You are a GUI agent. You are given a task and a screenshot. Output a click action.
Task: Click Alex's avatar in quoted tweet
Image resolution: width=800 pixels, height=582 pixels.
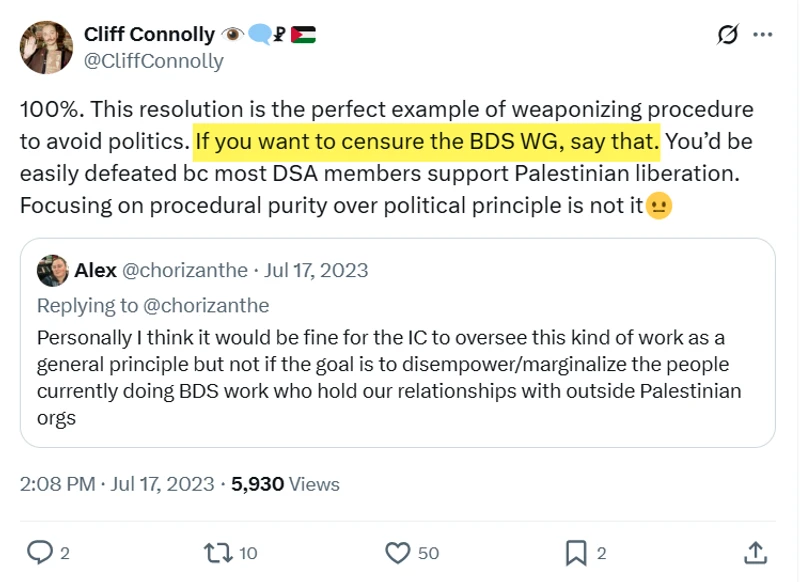(52, 270)
